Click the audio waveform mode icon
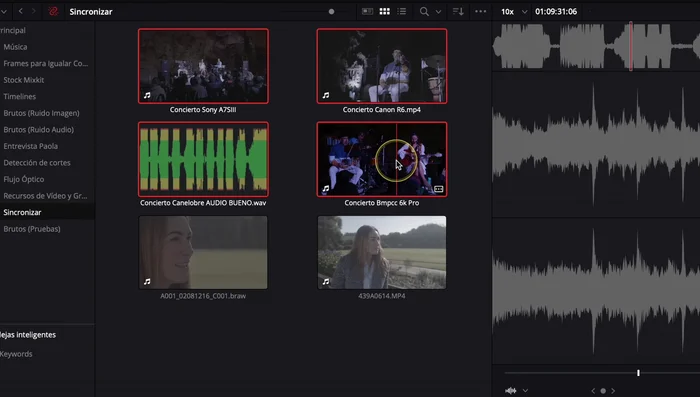This screenshot has width=700, height=397. pyautogui.click(x=511, y=391)
